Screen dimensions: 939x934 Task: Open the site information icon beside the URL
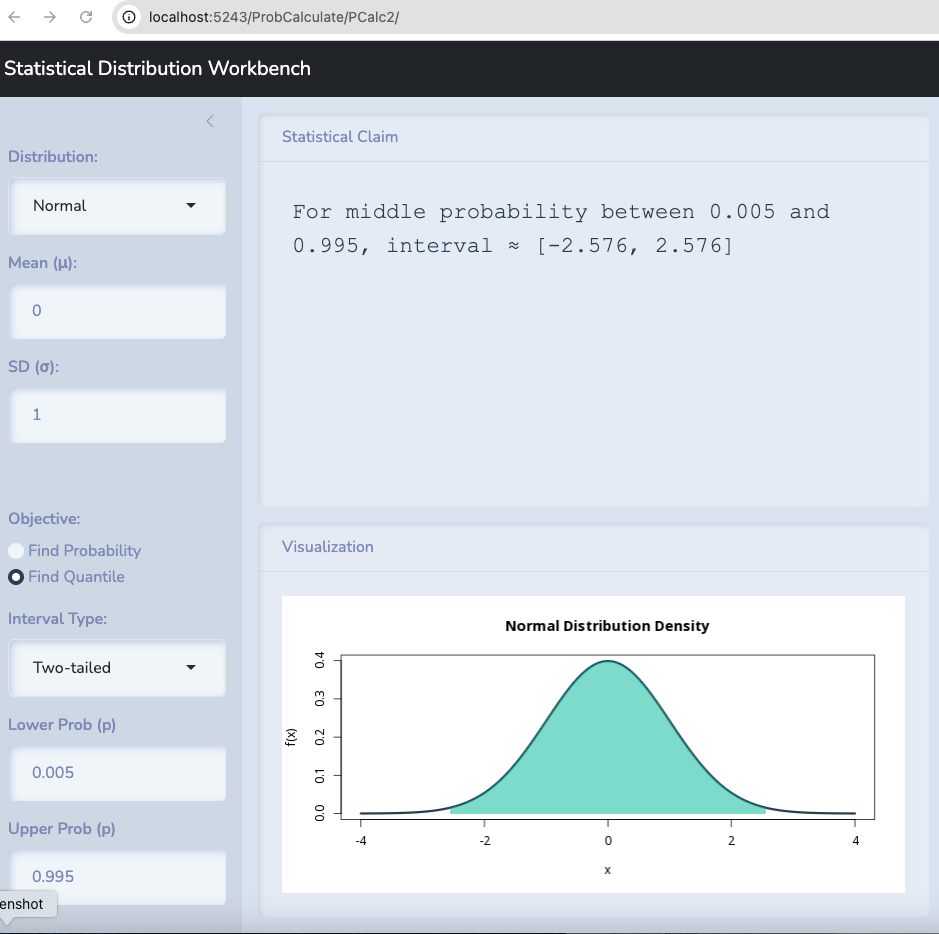(x=129, y=17)
